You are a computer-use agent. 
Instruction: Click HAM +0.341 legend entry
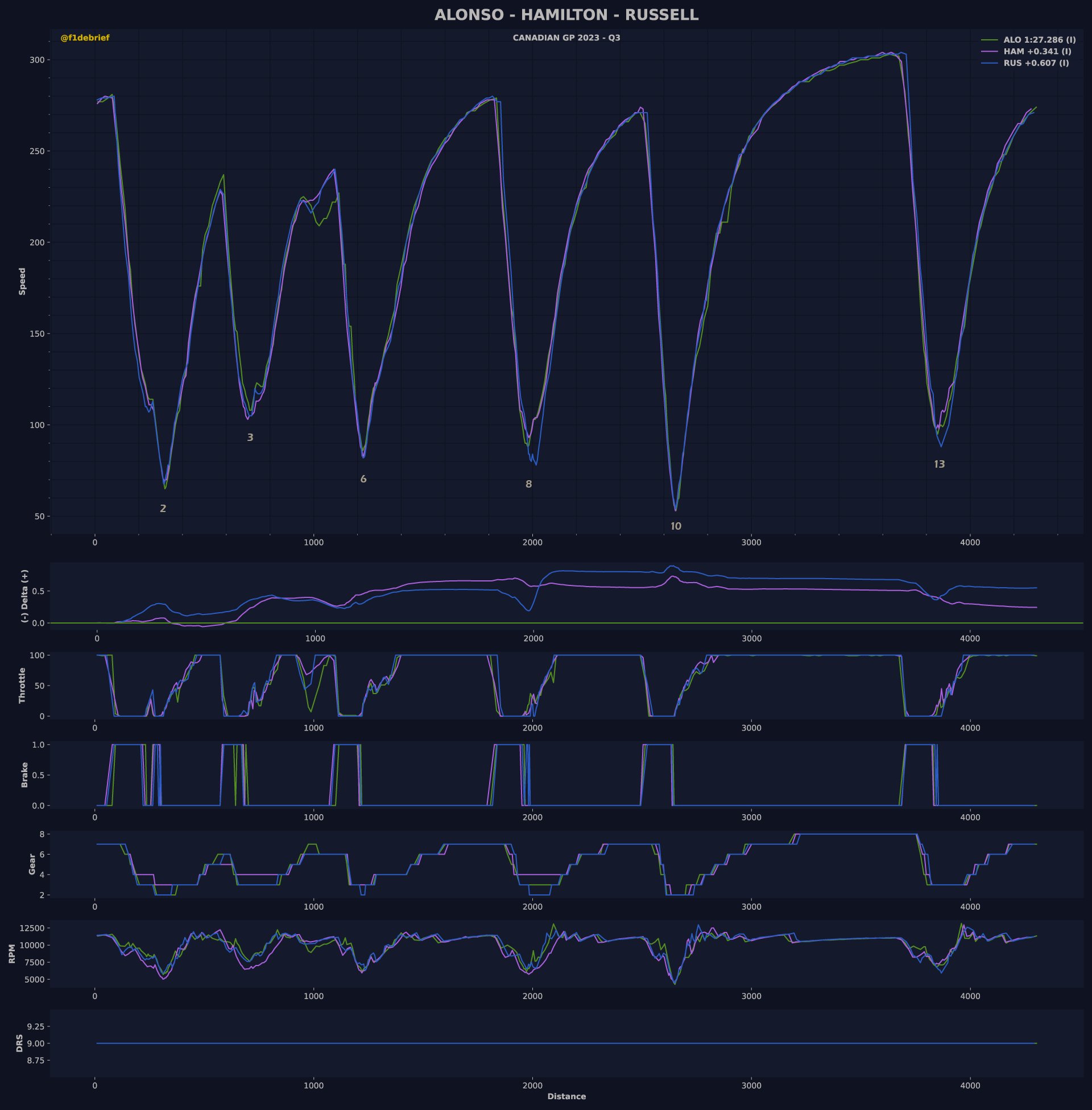coord(1037,52)
